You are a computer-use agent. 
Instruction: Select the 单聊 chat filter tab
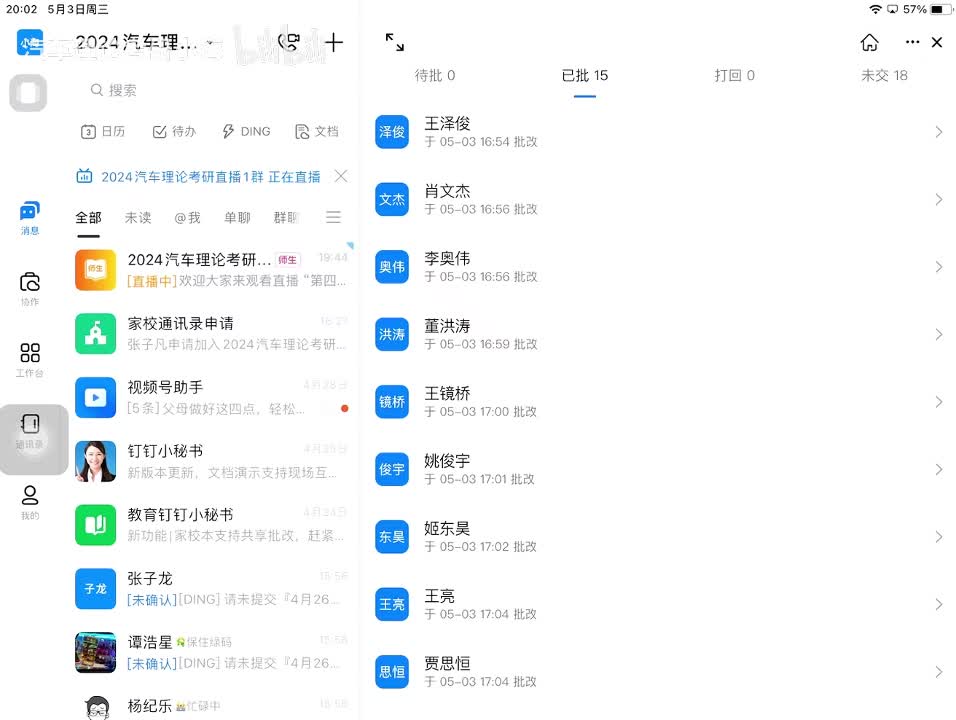click(x=237, y=218)
